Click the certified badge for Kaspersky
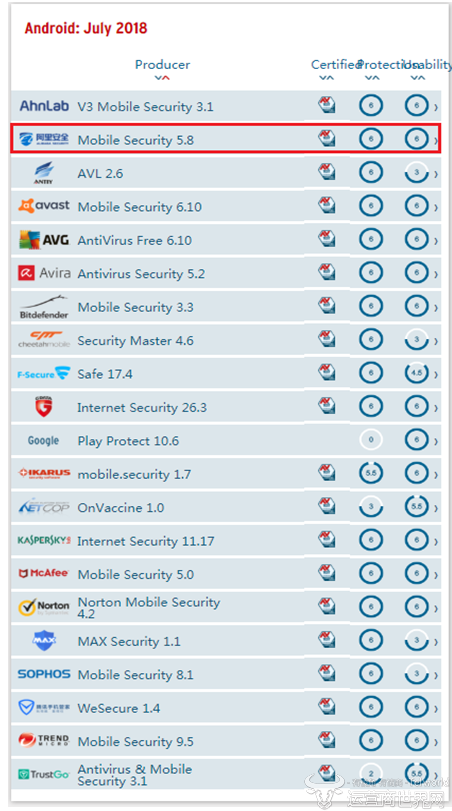Viewport: 452px width, 811px height. [x=326, y=540]
